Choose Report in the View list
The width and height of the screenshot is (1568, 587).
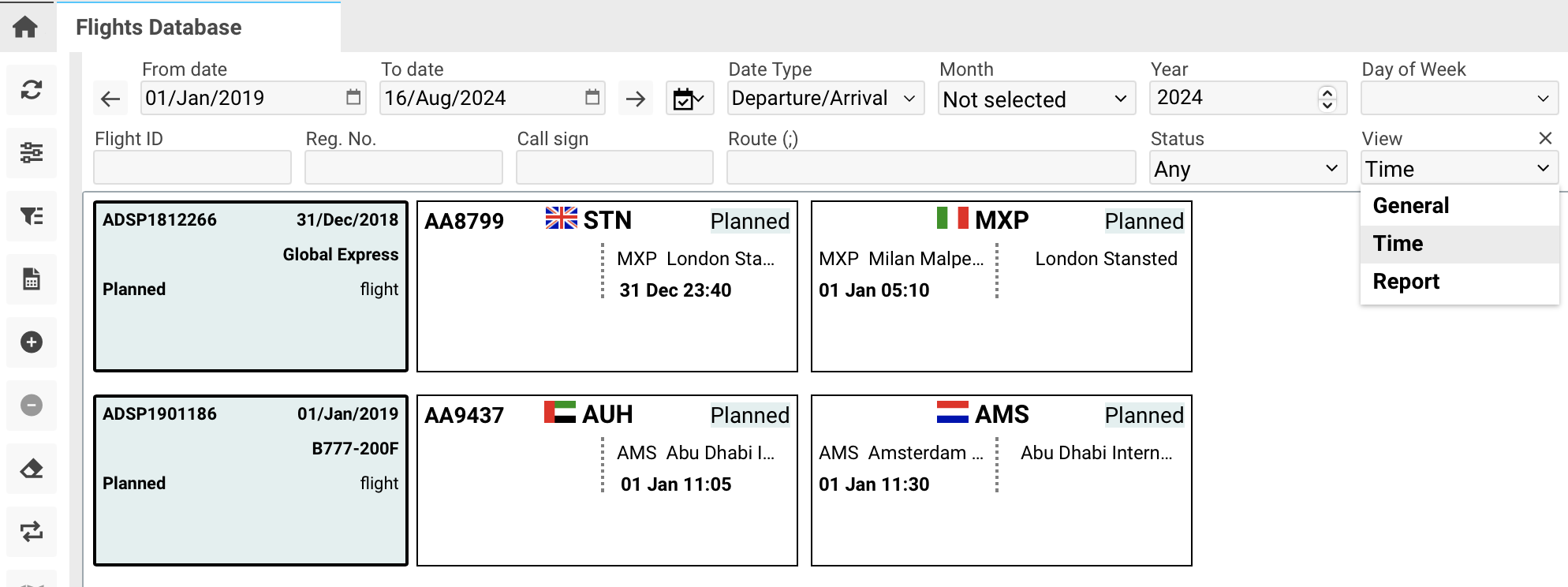click(x=1406, y=282)
